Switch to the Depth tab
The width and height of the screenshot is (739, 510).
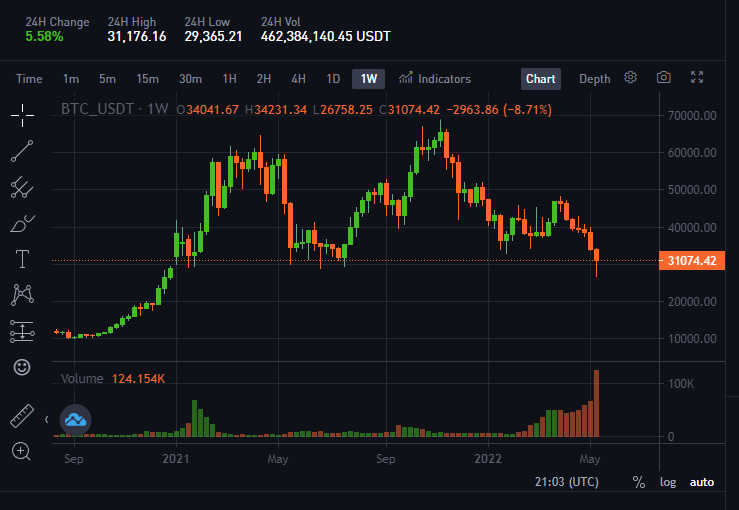click(594, 79)
